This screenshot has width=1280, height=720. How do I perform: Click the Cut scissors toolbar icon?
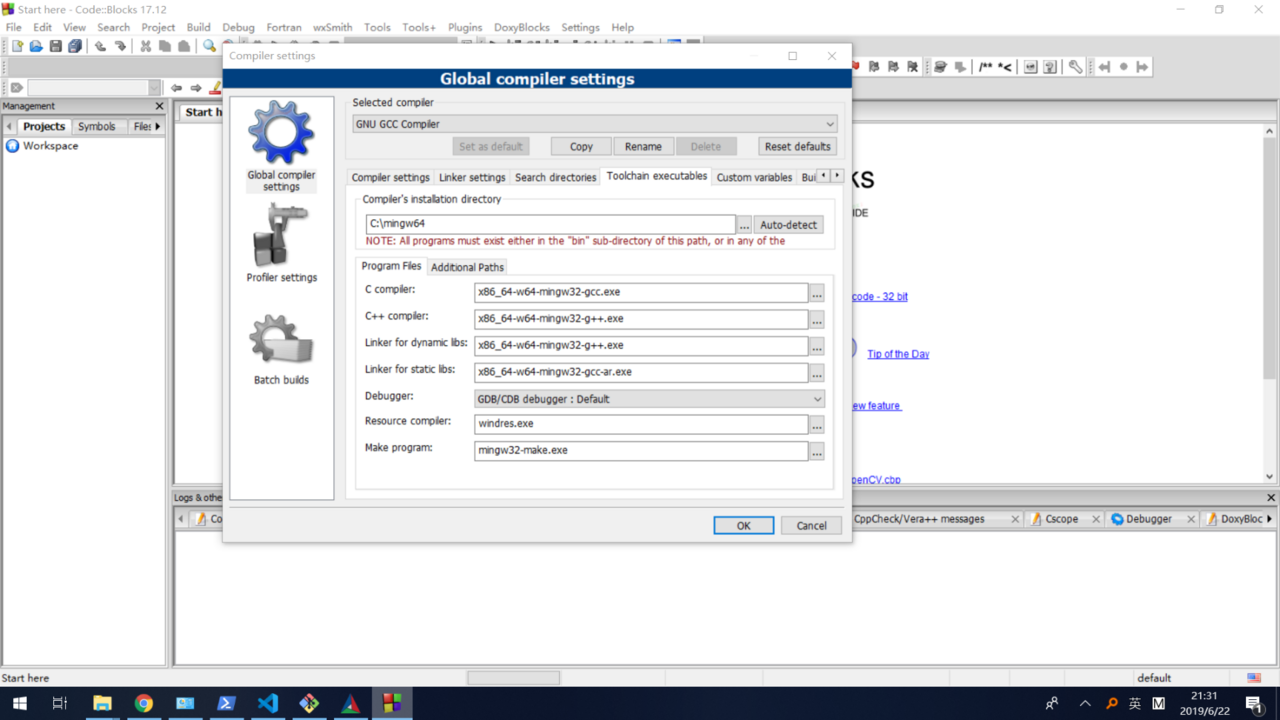(146, 46)
